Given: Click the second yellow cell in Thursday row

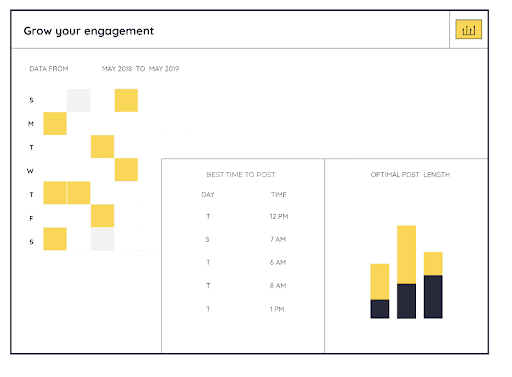Looking at the screenshot, I should 79,193.
